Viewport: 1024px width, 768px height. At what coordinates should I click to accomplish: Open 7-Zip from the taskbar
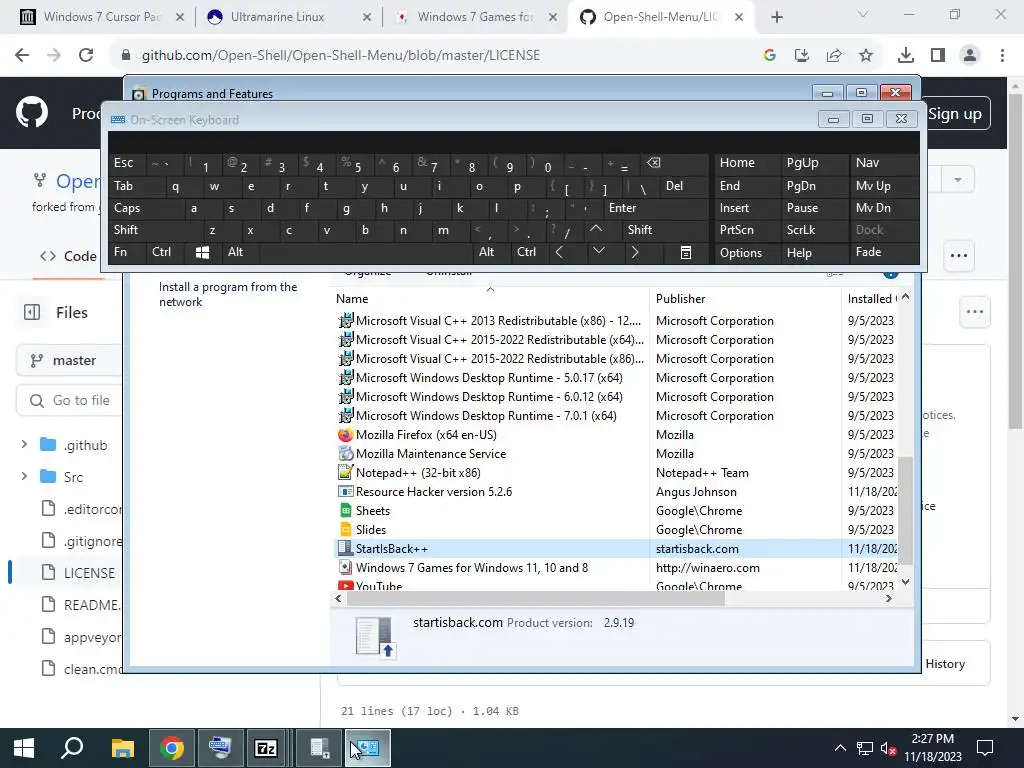pos(266,748)
